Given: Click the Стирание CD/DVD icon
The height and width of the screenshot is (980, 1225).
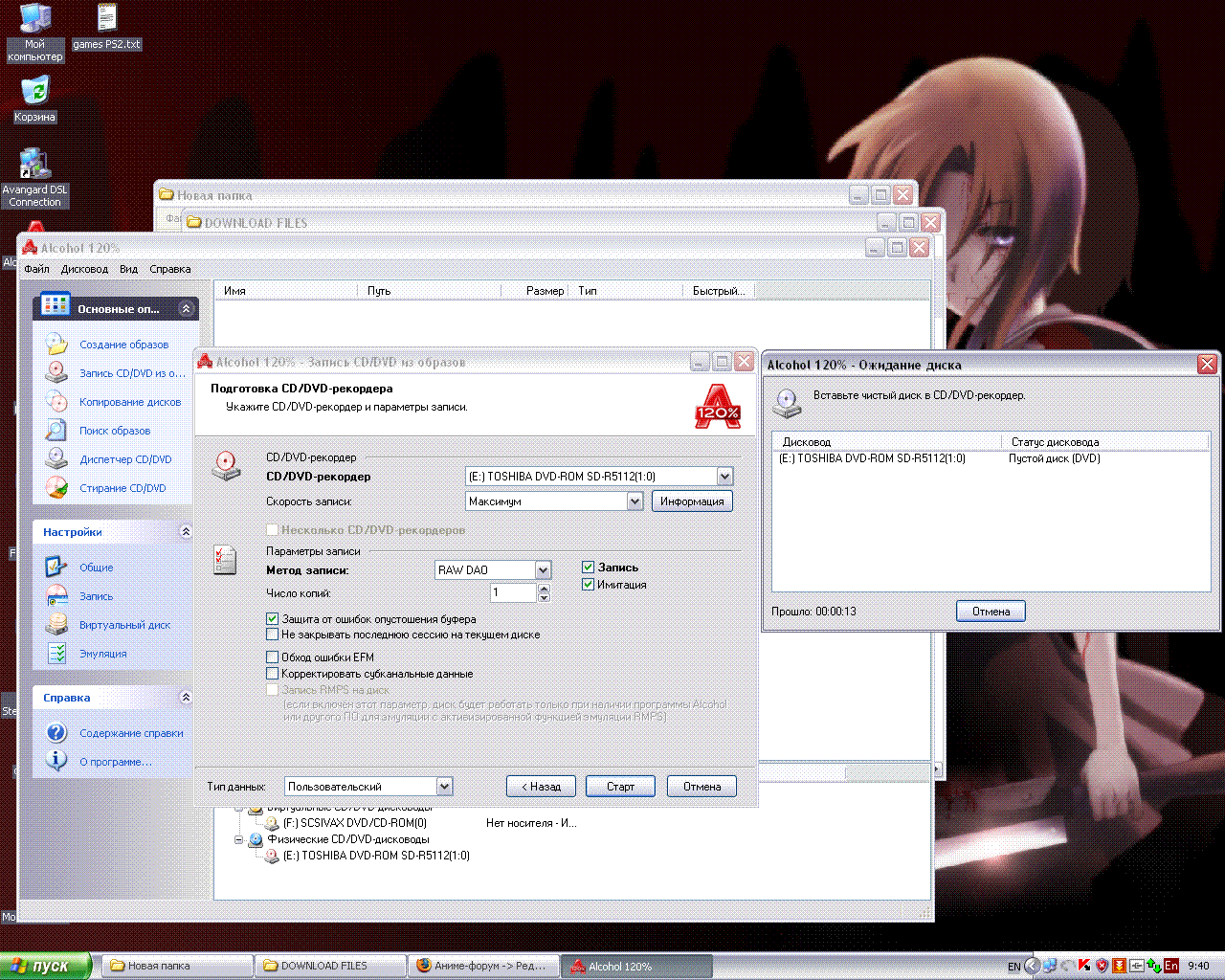Looking at the screenshot, I should (56, 488).
